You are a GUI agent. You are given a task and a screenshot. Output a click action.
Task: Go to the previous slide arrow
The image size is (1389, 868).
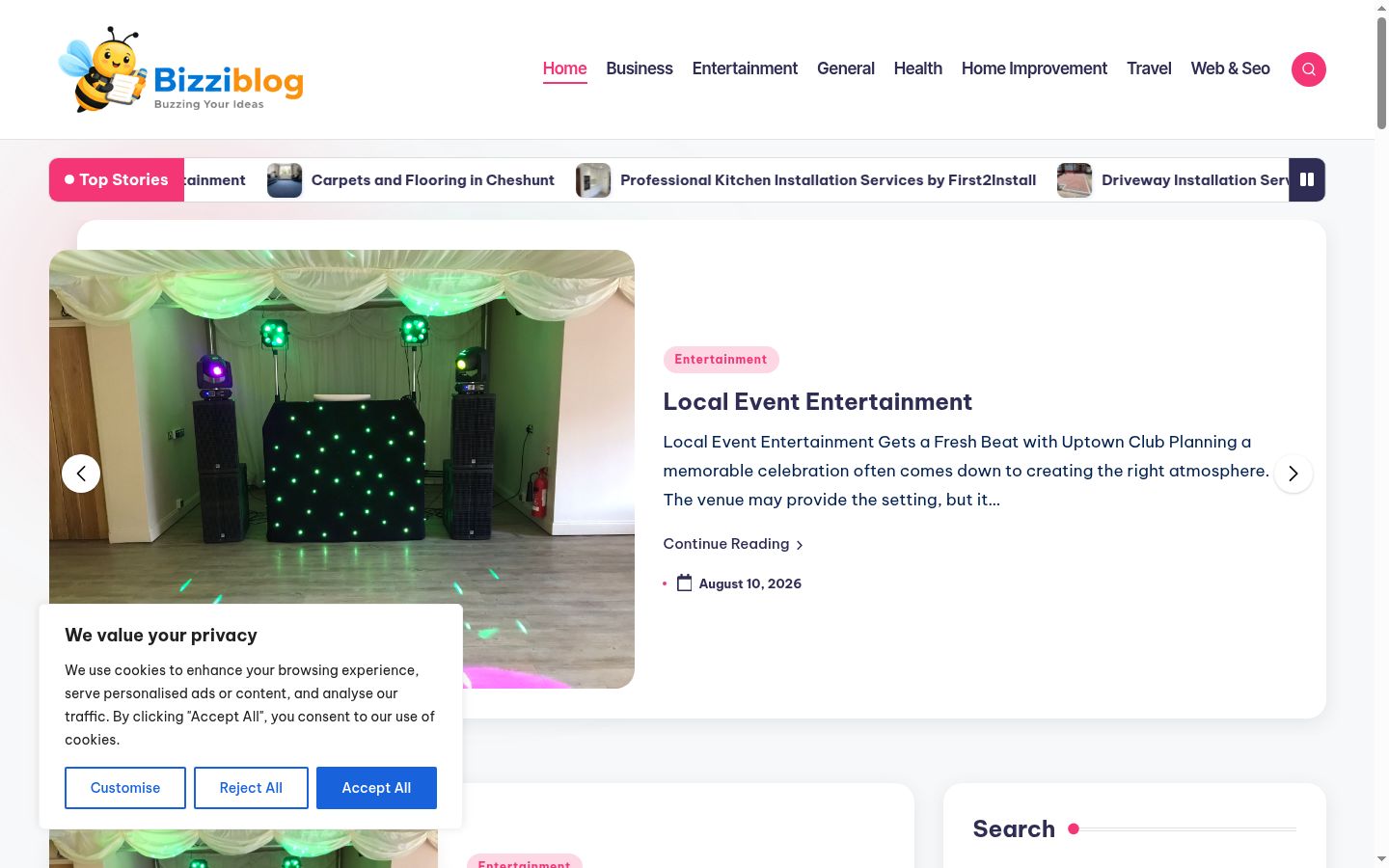[x=81, y=474]
